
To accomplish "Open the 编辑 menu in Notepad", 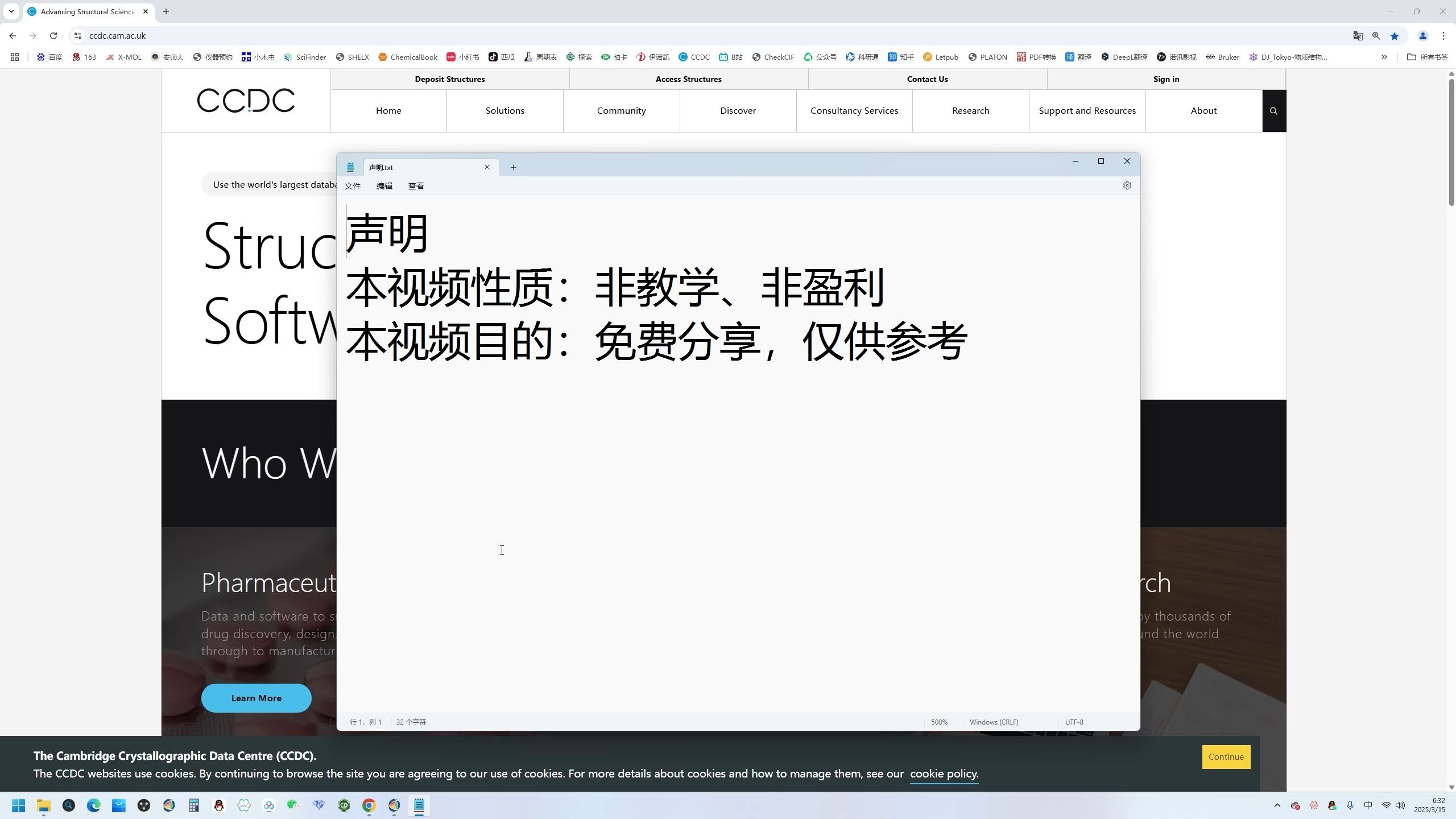I will pos(384,186).
